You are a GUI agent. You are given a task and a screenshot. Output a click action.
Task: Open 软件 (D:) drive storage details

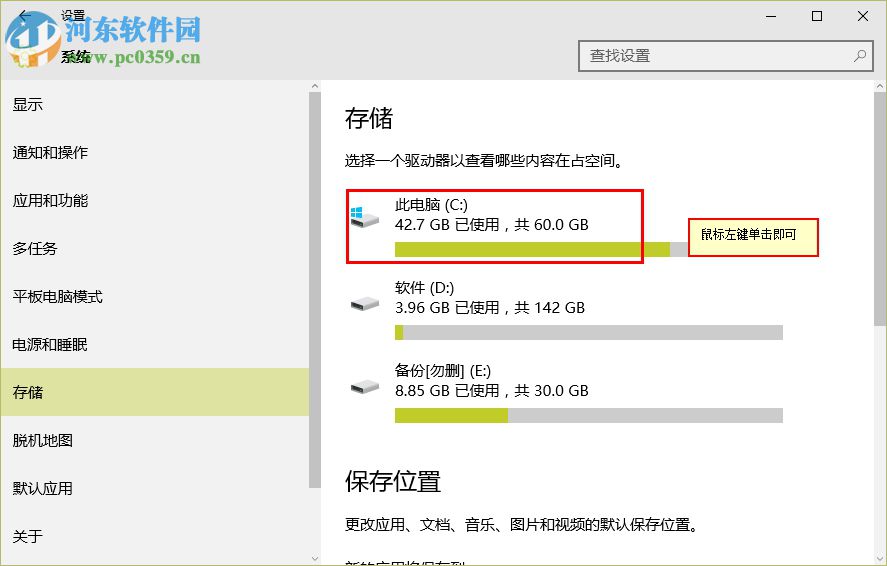coord(564,311)
